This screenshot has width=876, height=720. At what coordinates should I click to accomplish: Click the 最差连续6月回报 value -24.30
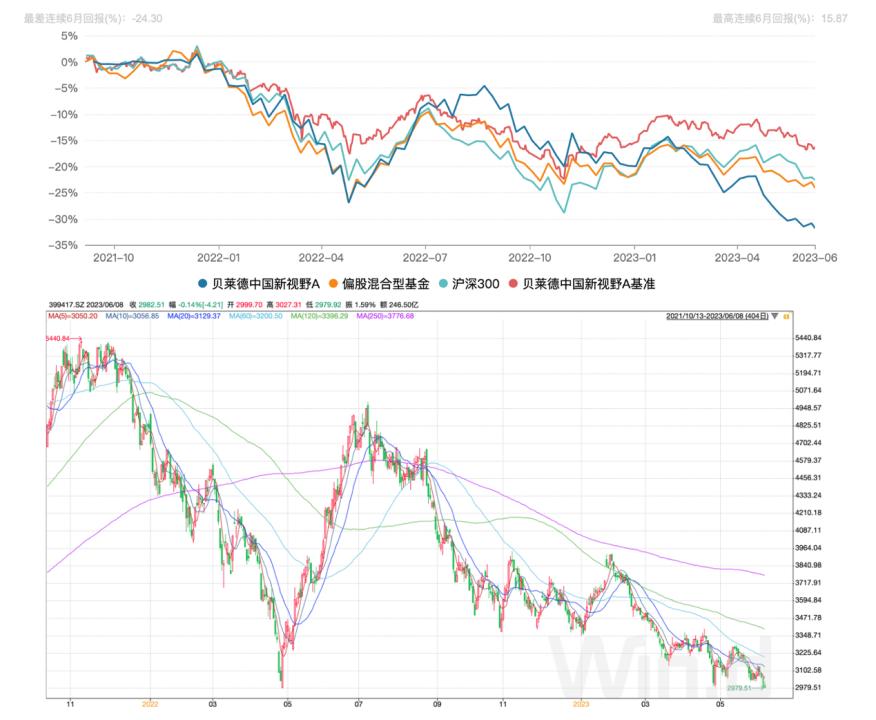147,18
